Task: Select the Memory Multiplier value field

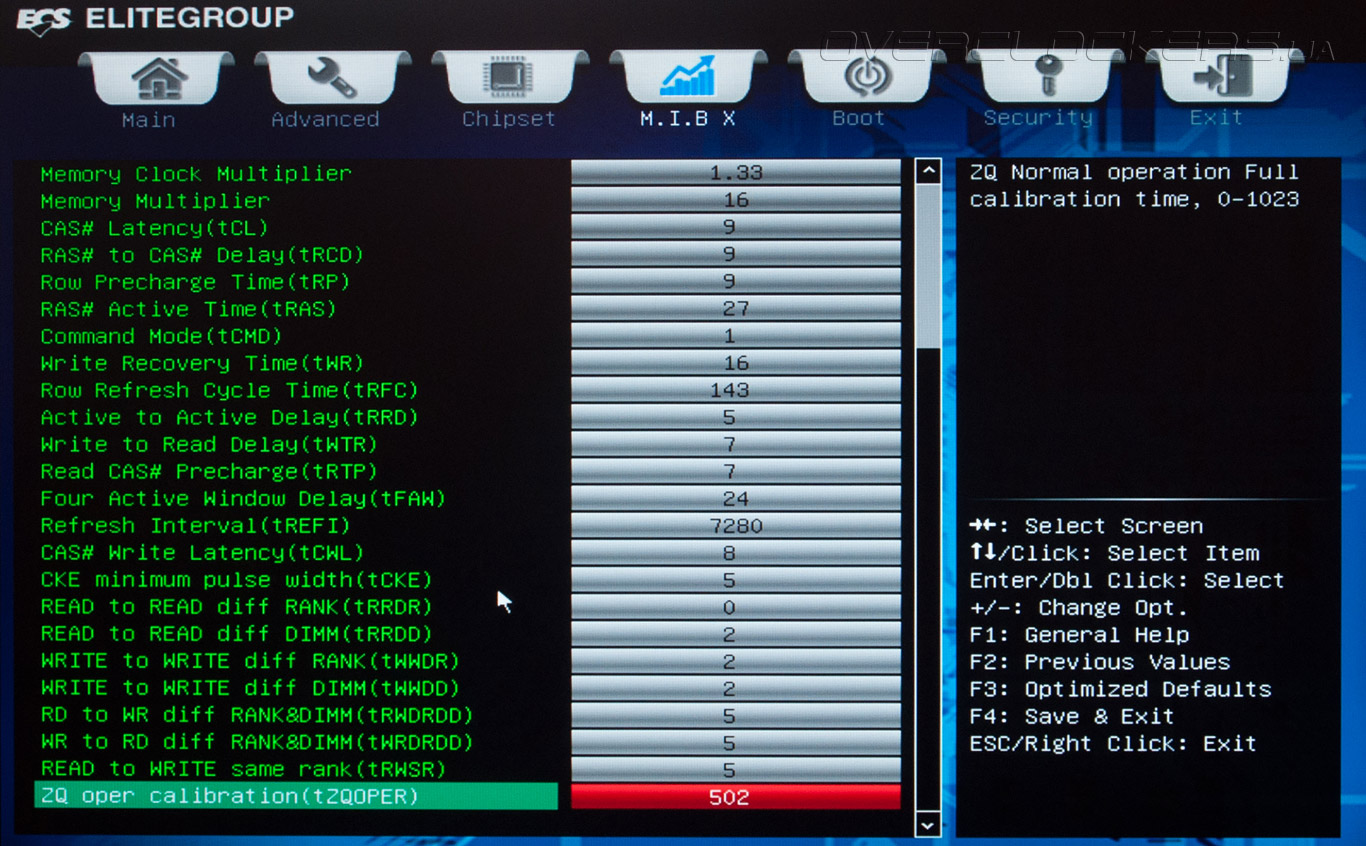Action: point(736,200)
